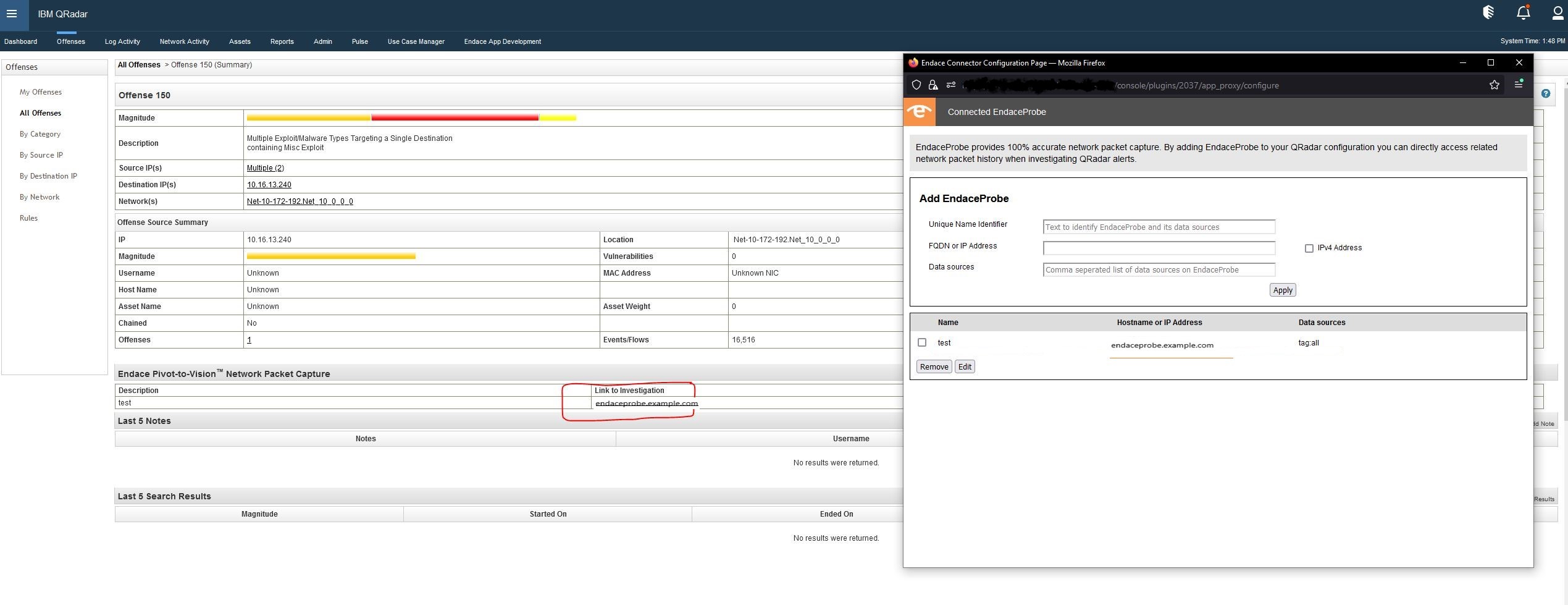This screenshot has width=1568, height=605.
Task: Open the Firefox application menu
Action: [1519, 85]
